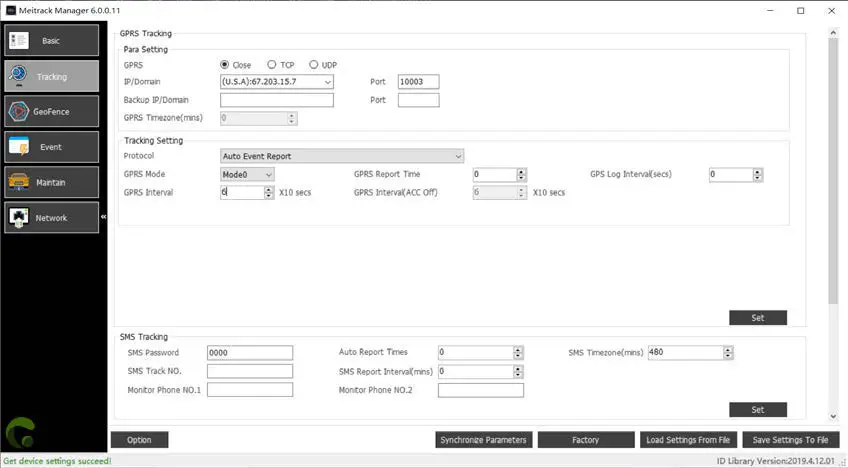This screenshot has width=848, height=468.
Task: Select the TCP radio button
Action: click(x=272, y=65)
